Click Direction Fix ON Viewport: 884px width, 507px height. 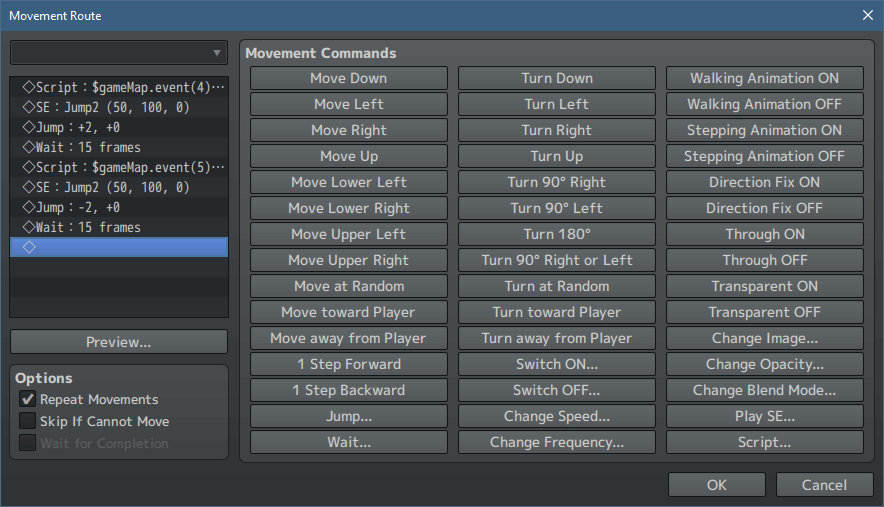(765, 182)
